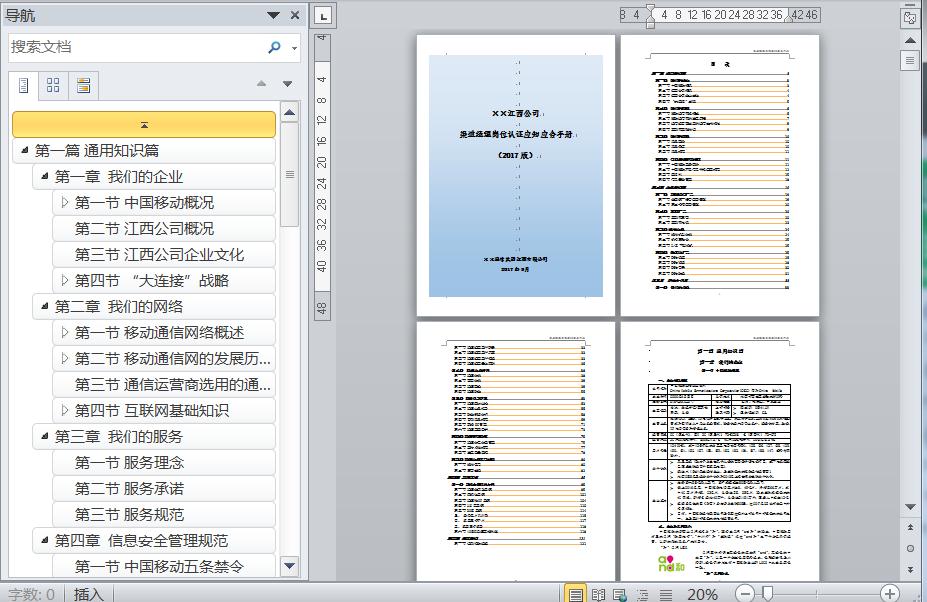Go to previous heading with up triangle

[x=261, y=84]
